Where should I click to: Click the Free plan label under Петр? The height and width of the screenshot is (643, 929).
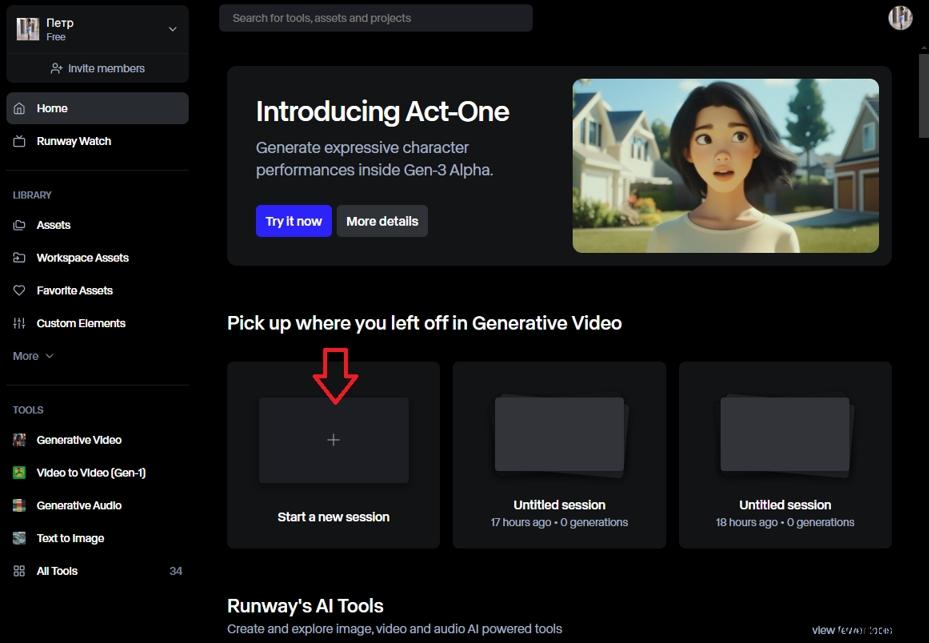(x=56, y=37)
